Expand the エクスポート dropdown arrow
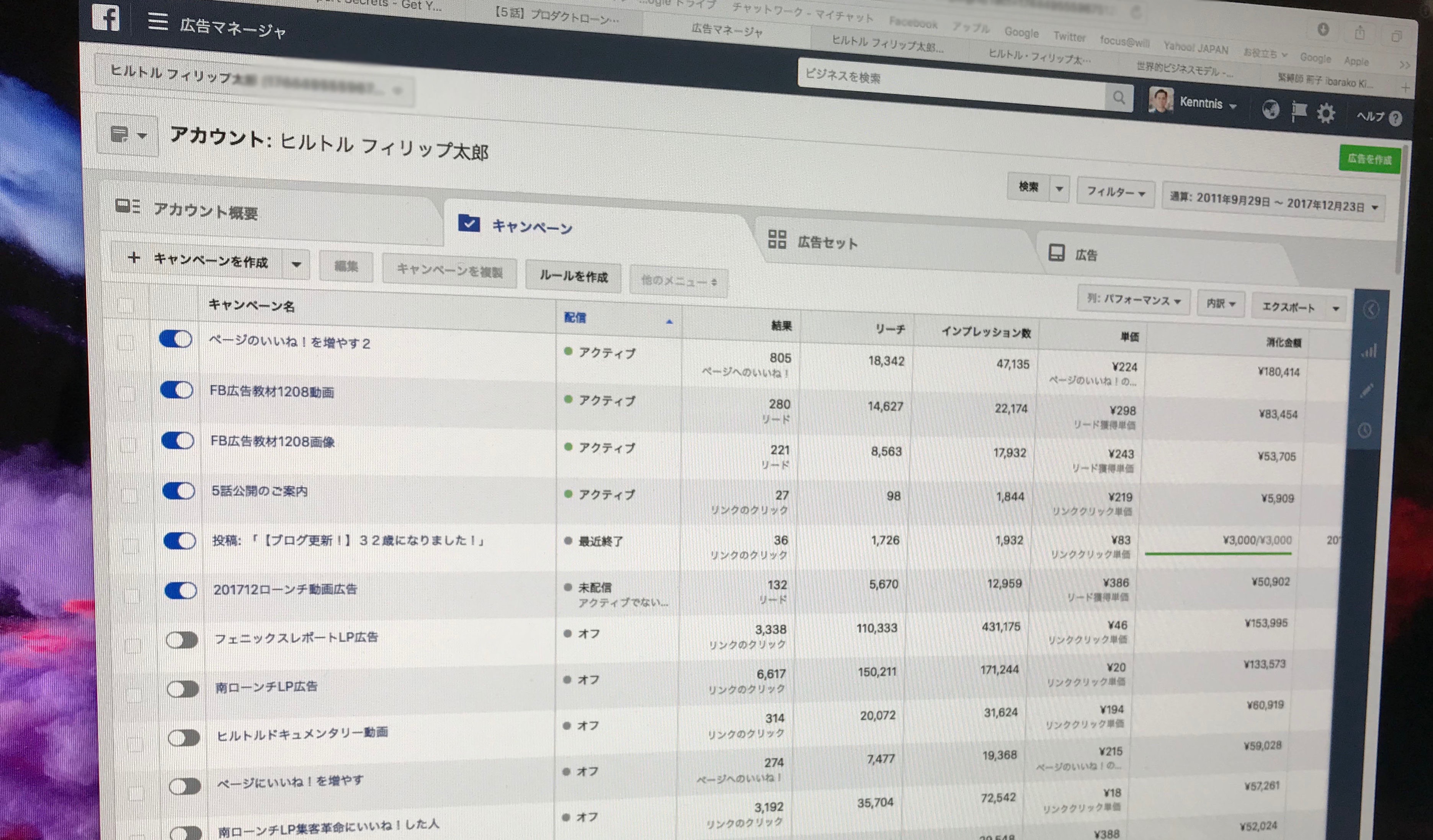Viewport: 1433px width, 840px height. (1336, 308)
